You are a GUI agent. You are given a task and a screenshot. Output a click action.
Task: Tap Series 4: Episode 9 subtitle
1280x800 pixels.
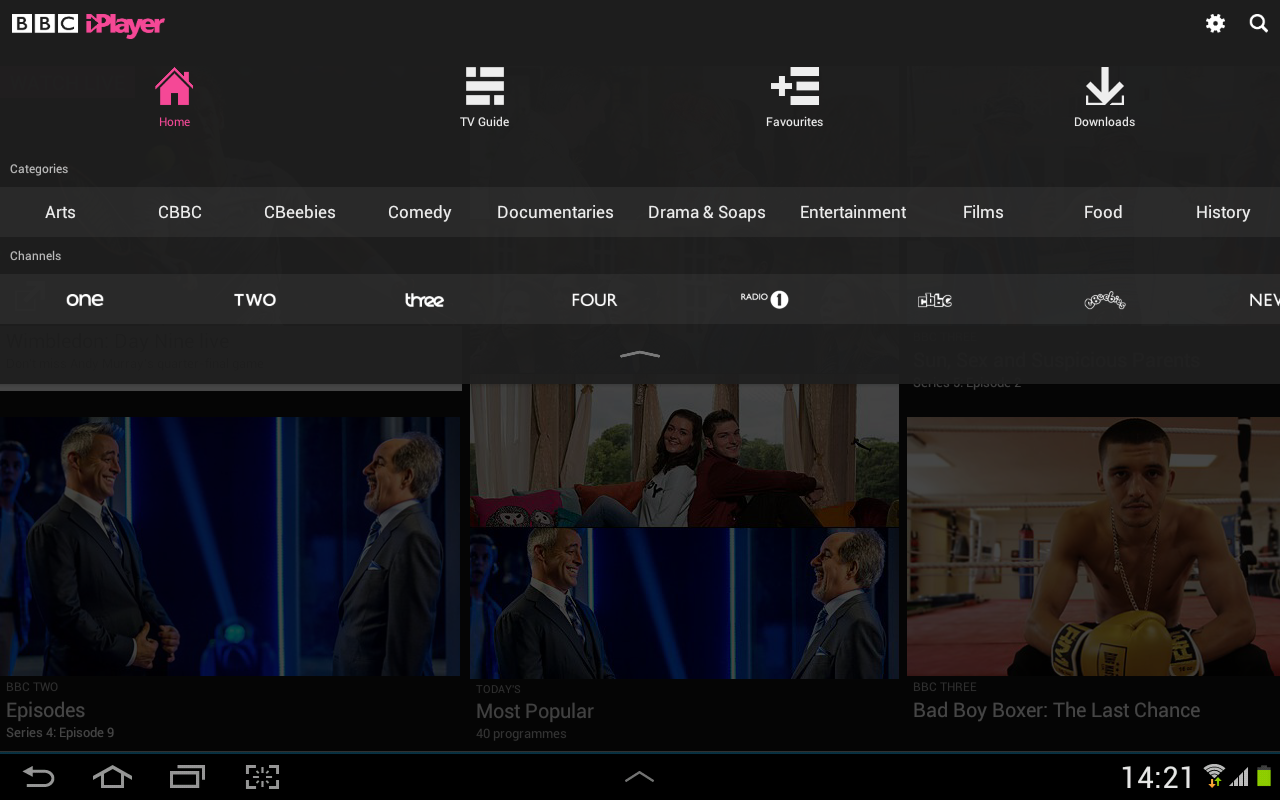[x=60, y=733]
